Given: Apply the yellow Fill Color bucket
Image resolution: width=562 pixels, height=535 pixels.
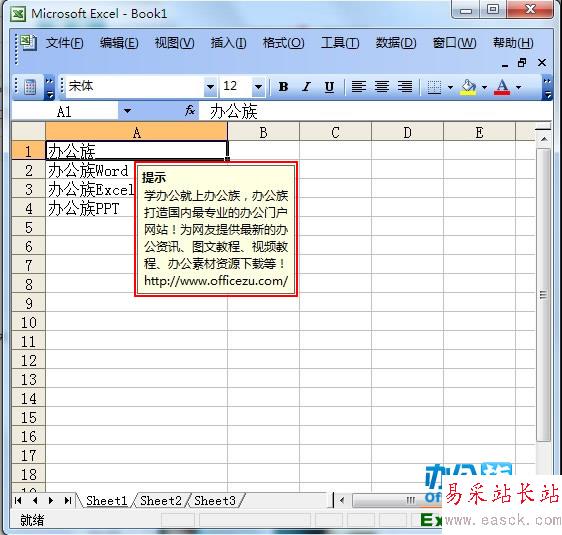Looking at the screenshot, I should [468, 87].
